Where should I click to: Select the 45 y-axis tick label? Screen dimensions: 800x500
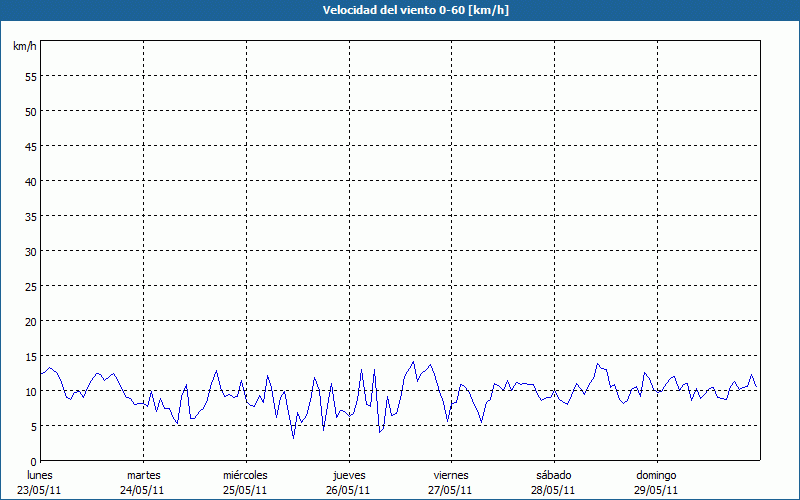coord(30,146)
